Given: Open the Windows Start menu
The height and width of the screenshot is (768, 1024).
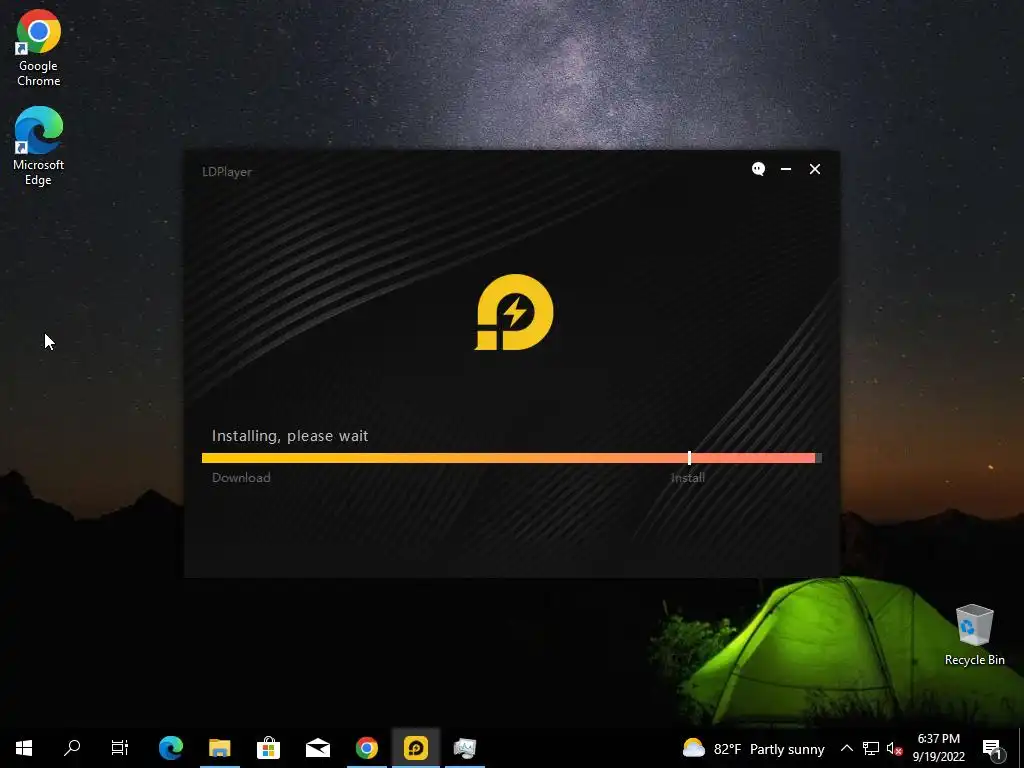Looking at the screenshot, I should [x=24, y=748].
